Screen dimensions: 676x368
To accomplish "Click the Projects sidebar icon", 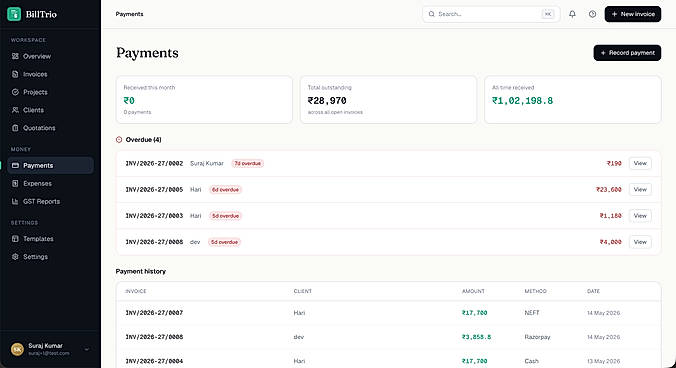I will click(x=16, y=92).
